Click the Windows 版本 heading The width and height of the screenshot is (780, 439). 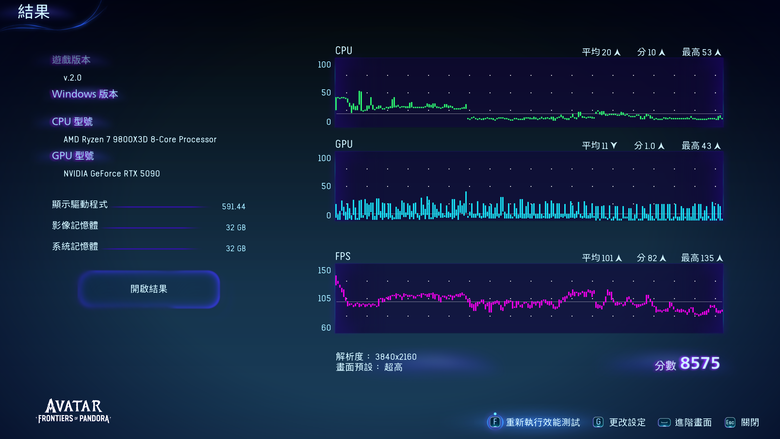click(x=85, y=94)
